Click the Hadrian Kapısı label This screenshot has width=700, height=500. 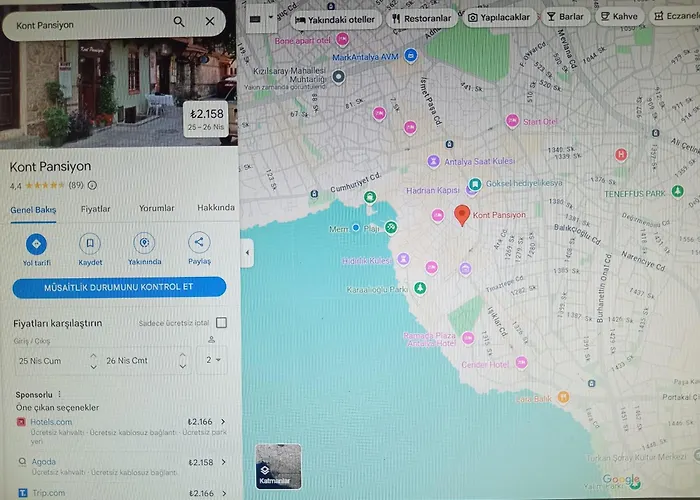432,191
